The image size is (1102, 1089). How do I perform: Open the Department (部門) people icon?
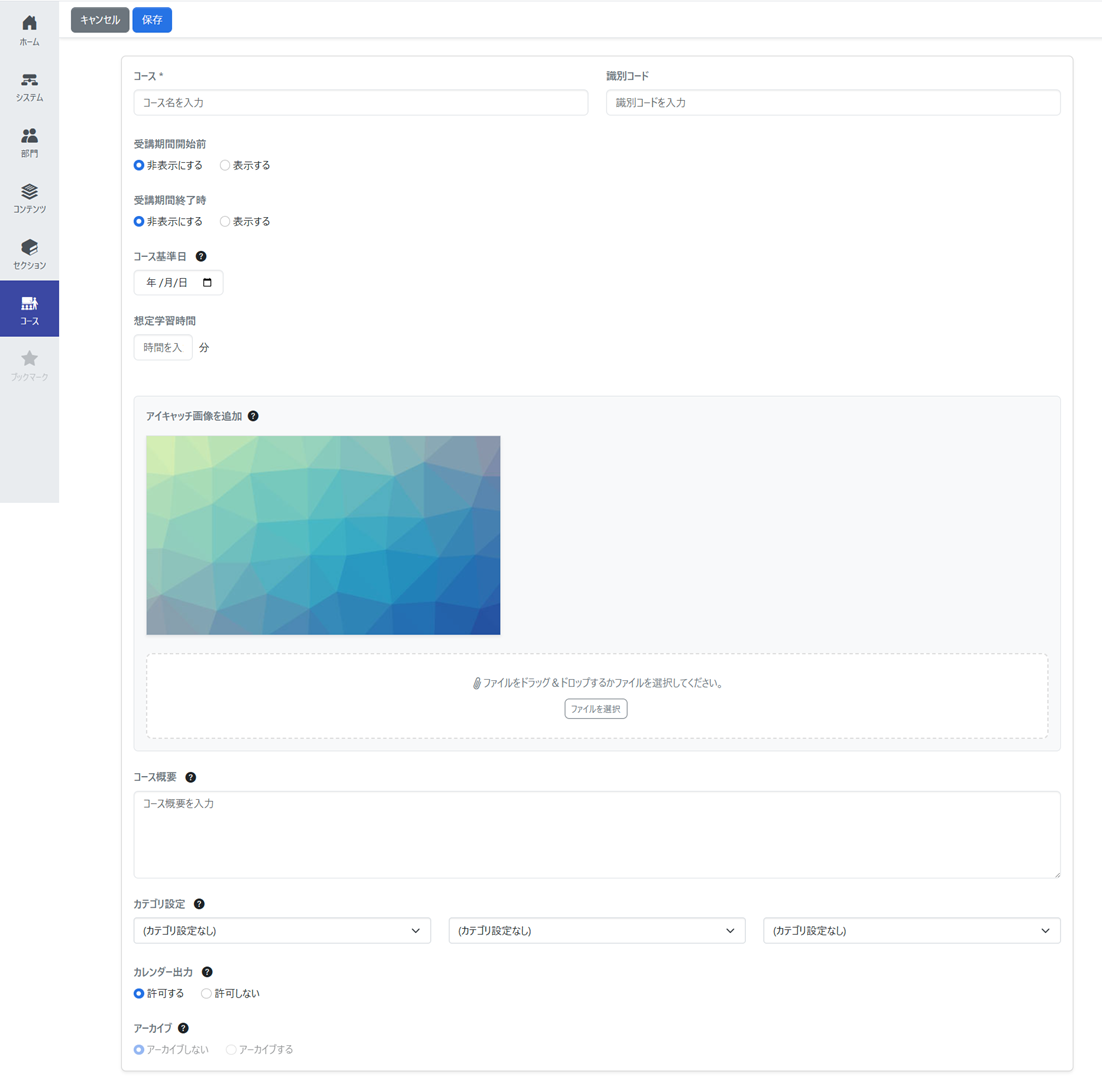pos(29,136)
